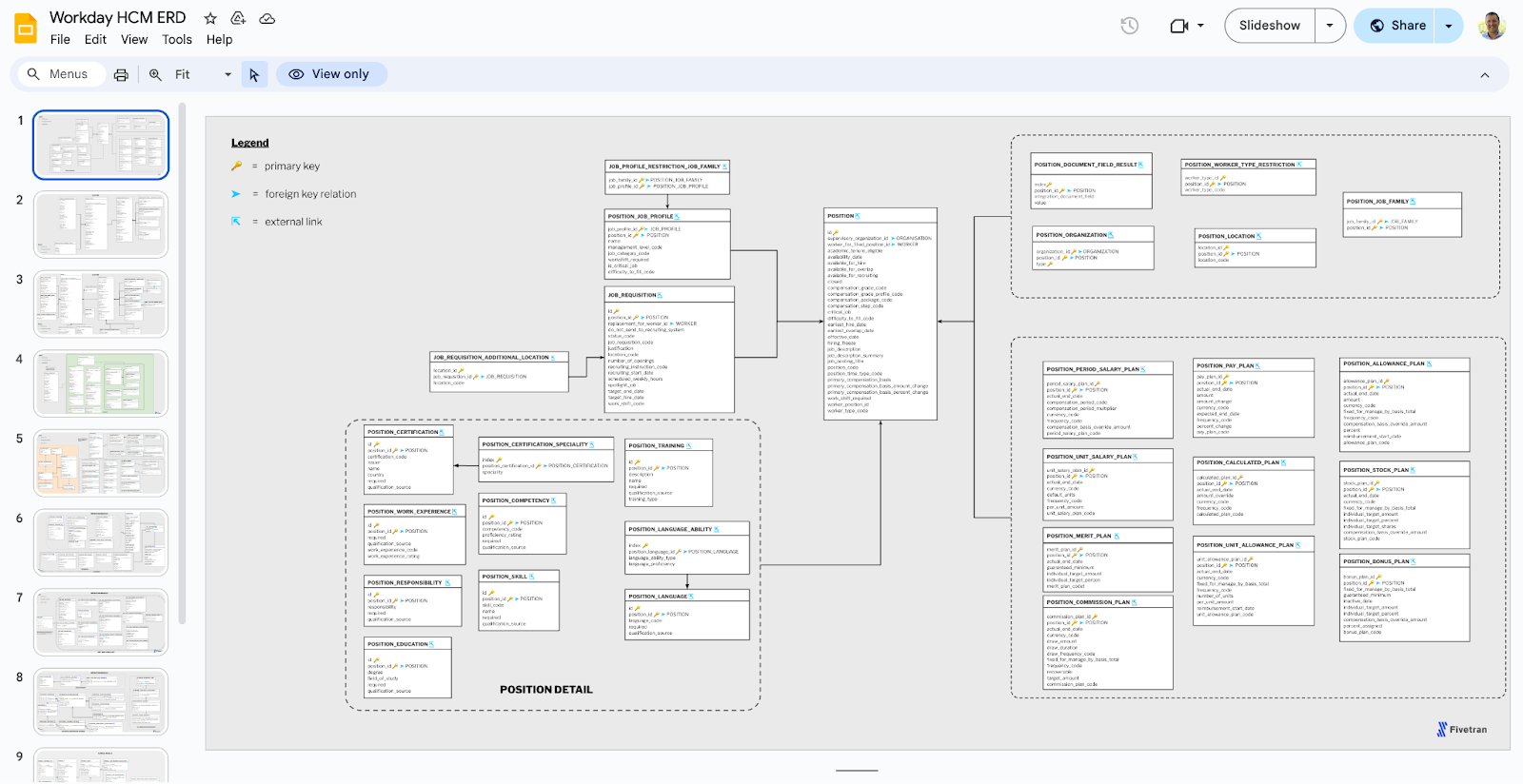
Task: Click the Fivetran logo on the slide
Action: (1462, 730)
